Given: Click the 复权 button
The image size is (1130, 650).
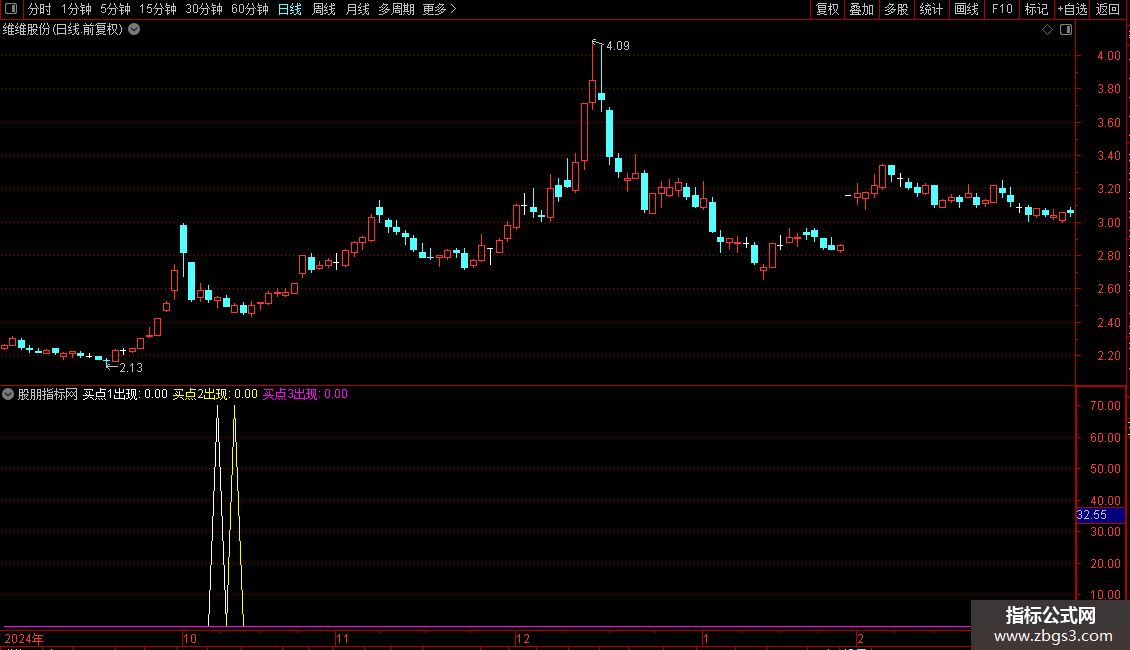Looking at the screenshot, I should coord(827,9).
